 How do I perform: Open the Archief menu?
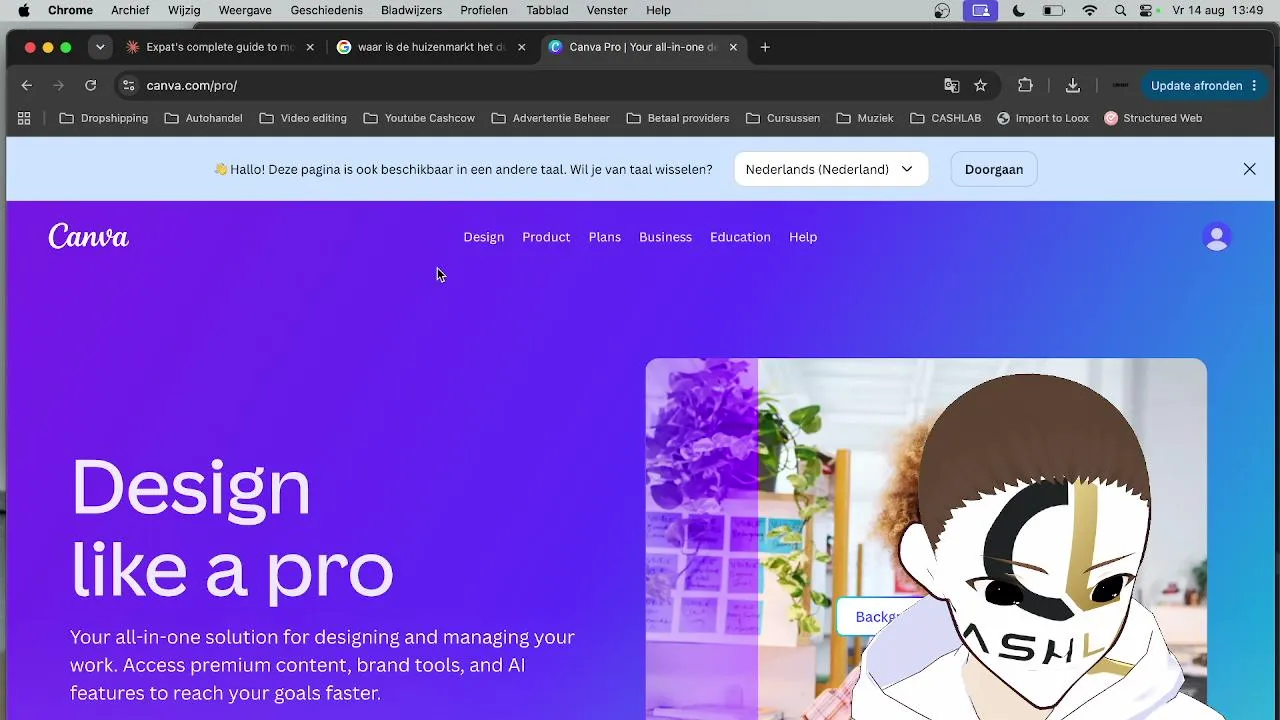tap(130, 10)
